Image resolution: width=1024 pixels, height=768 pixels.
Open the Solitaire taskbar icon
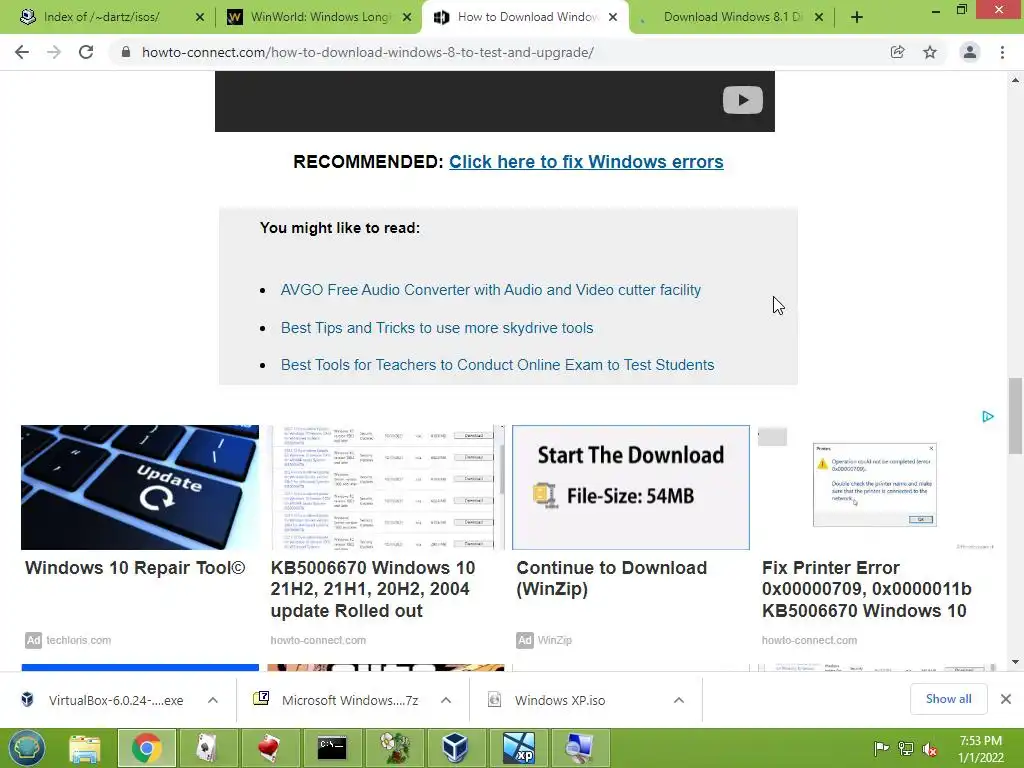tap(207, 748)
